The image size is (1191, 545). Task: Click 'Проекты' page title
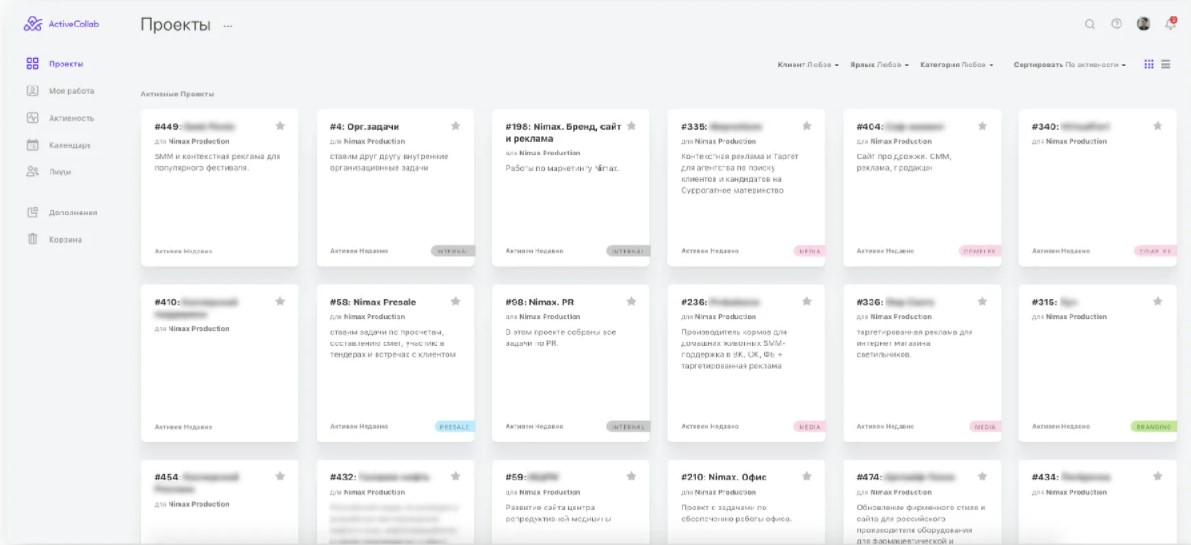(175, 25)
